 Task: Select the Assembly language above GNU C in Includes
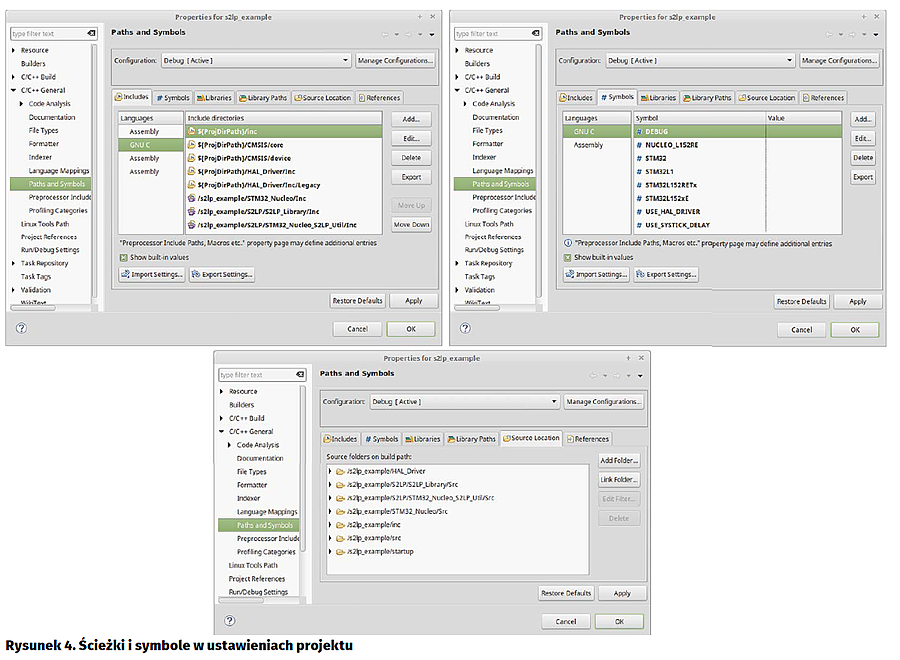point(144,132)
